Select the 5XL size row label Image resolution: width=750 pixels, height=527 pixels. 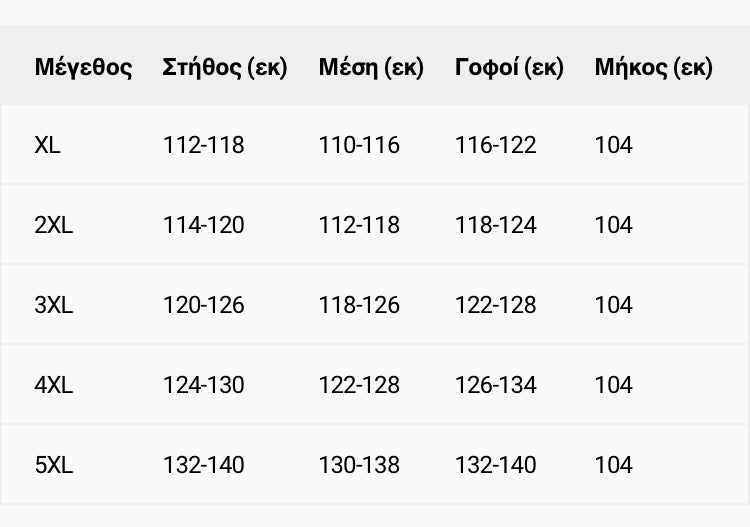(54, 464)
